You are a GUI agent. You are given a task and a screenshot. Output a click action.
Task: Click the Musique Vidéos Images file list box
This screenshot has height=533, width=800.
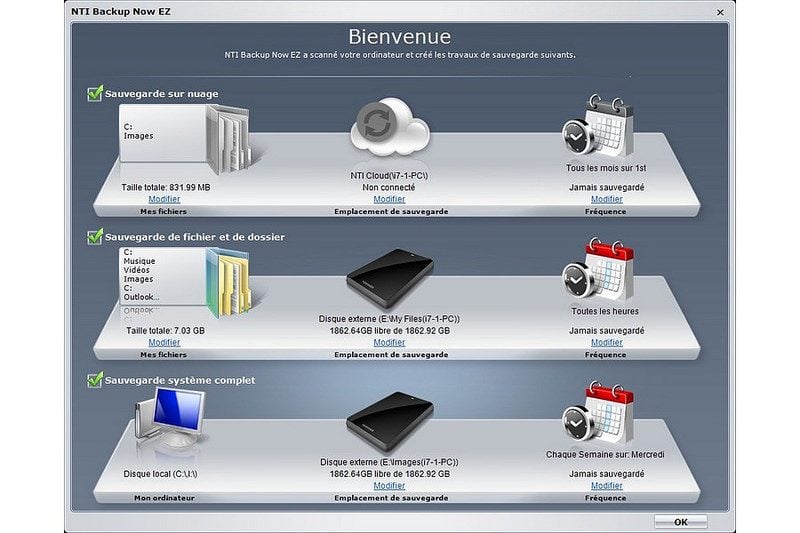click(163, 276)
